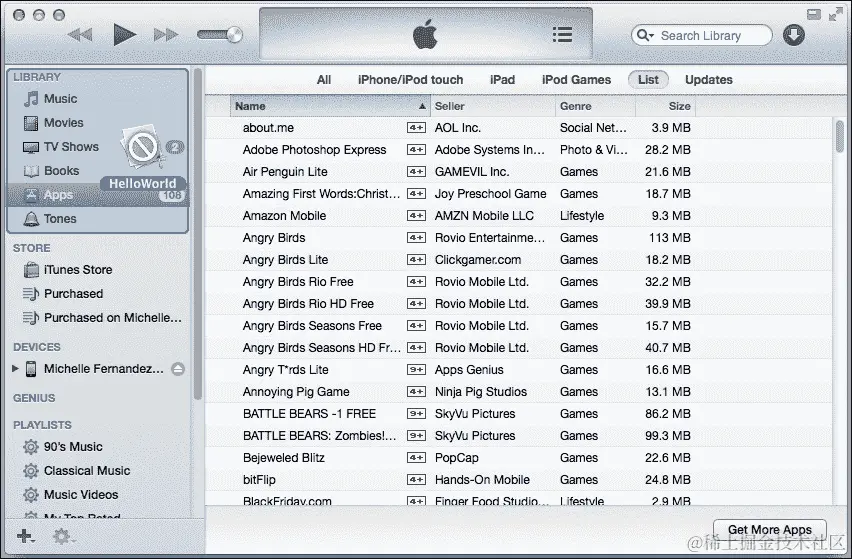
Task: Select Angry T*rds Lite row
Action: (518, 370)
